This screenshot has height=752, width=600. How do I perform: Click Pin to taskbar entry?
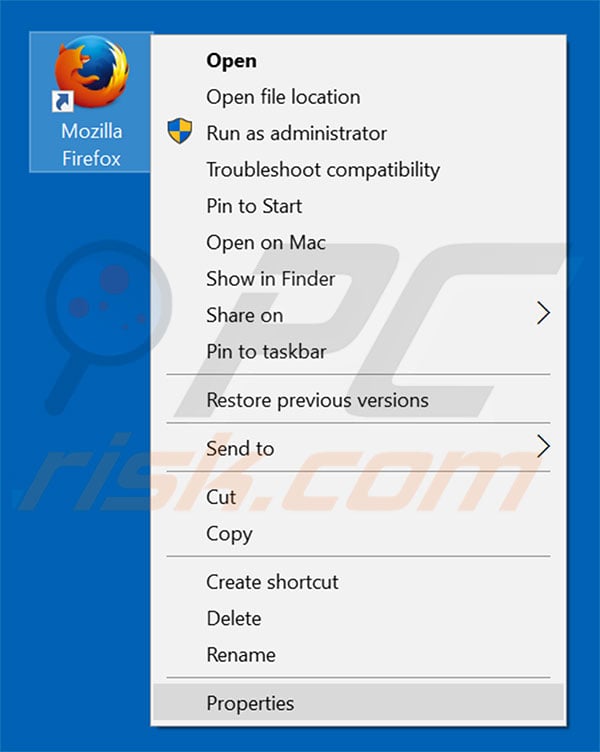(x=358, y=352)
